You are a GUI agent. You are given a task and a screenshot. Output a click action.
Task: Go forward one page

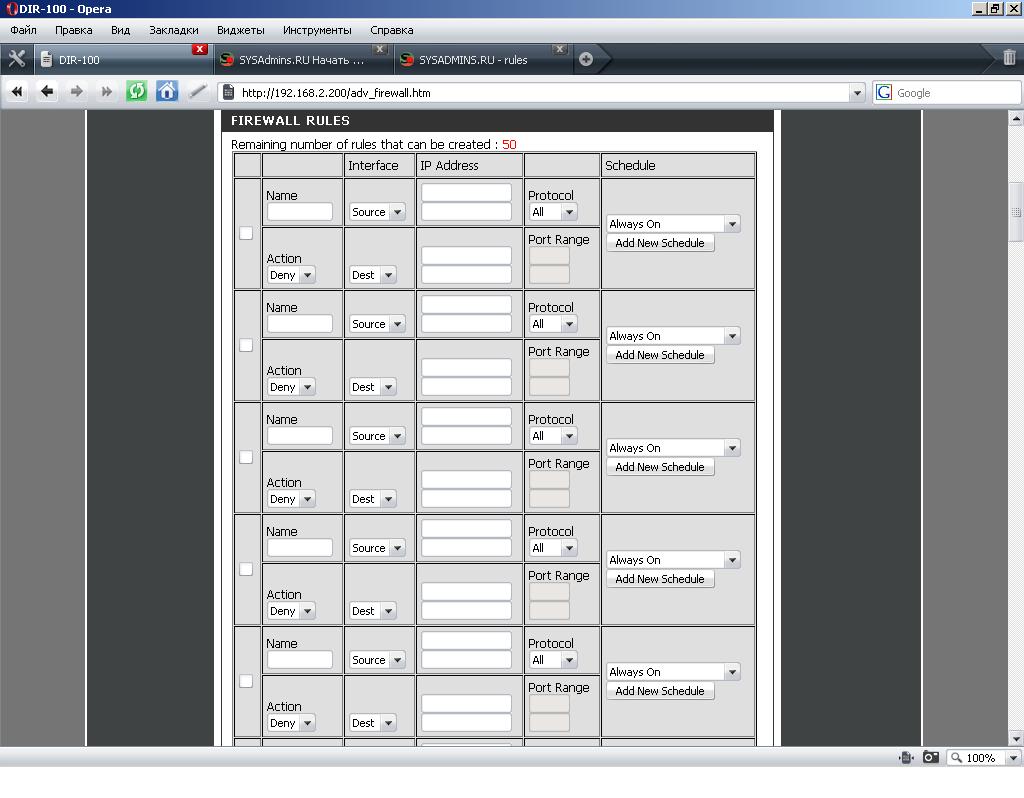coord(76,91)
